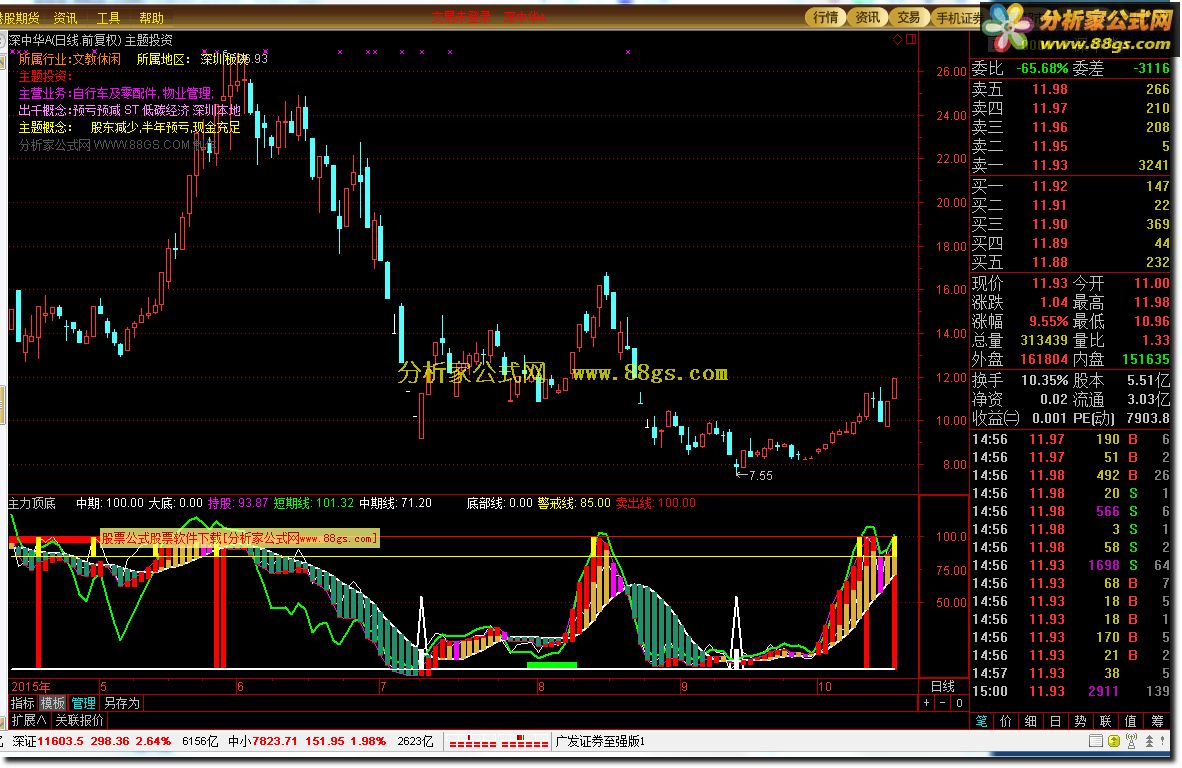Select the 筹 tab

click(x=1157, y=721)
